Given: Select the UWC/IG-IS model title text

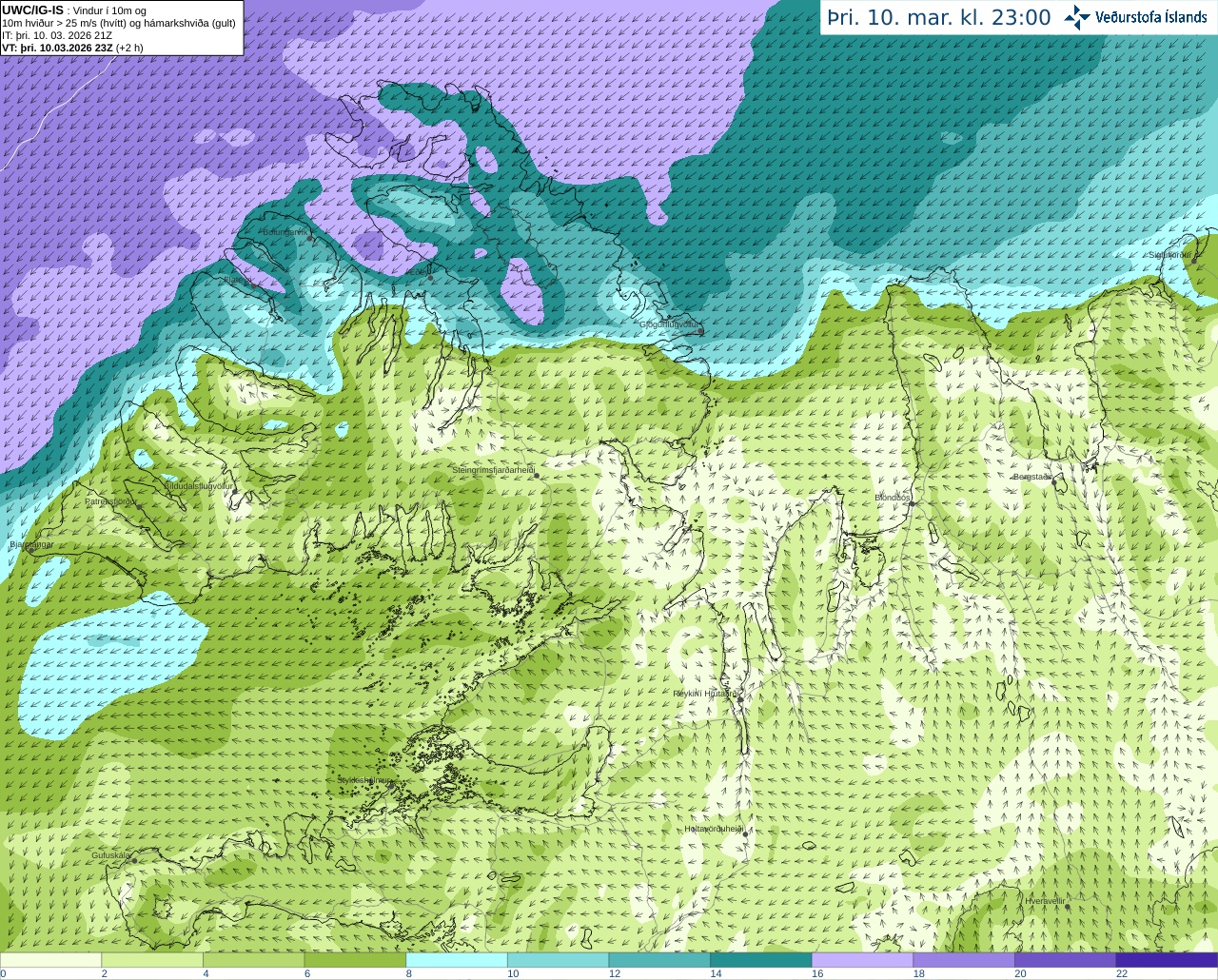Looking at the screenshot, I should pyautogui.click(x=32, y=10).
